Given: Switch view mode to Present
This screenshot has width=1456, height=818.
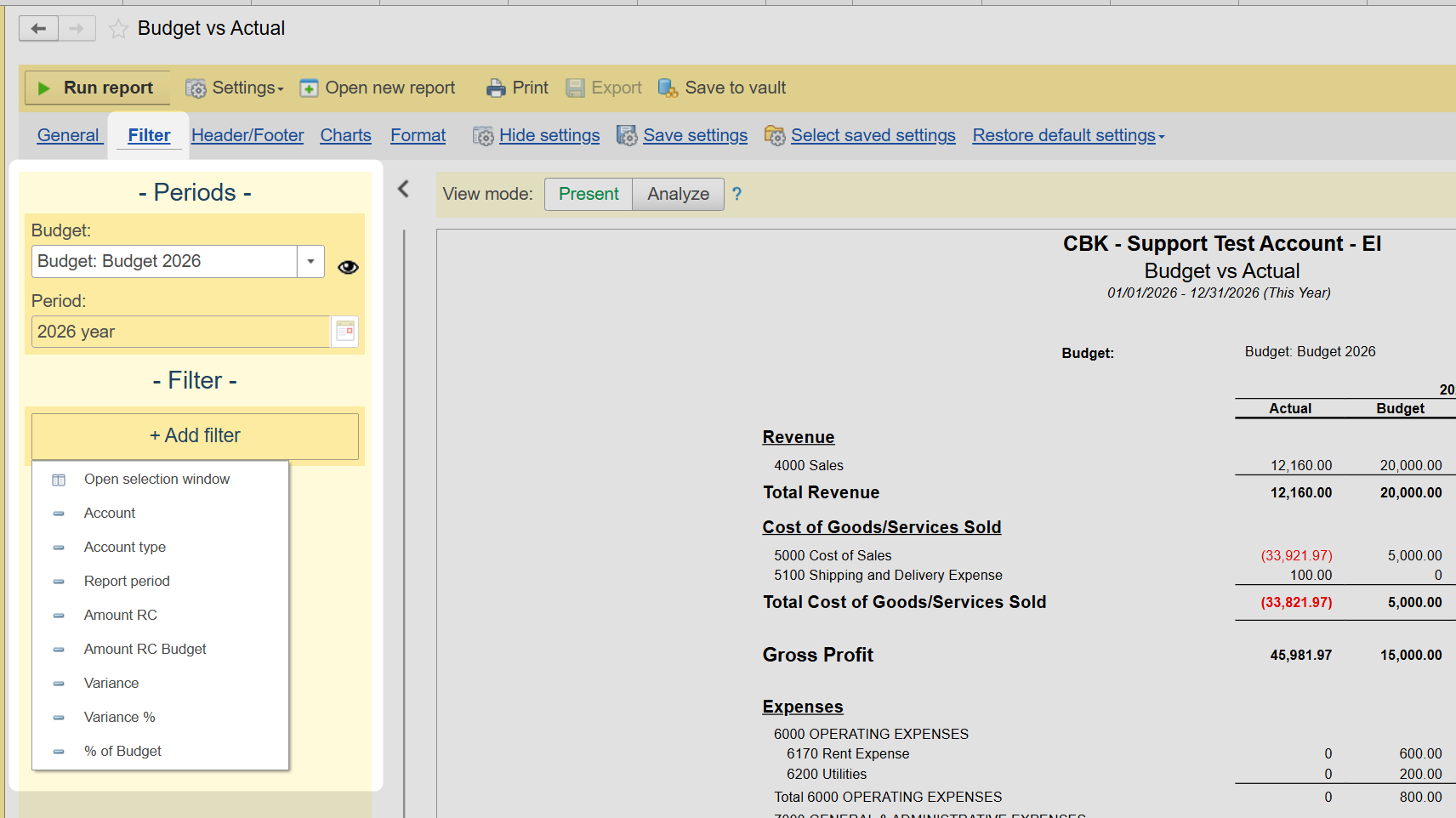Looking at the screenshot, I should click(x=589, y=194).
